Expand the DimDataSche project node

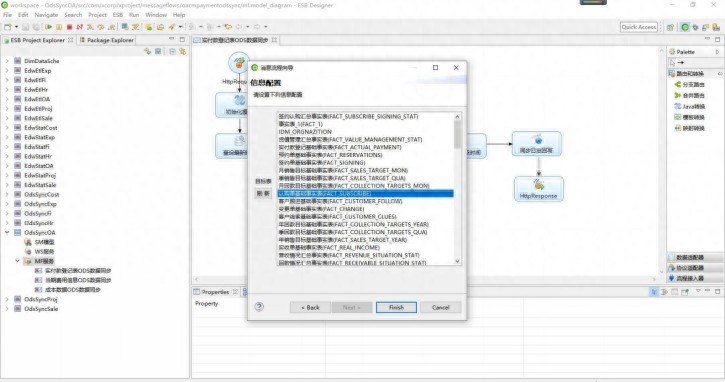coord(7,61)
